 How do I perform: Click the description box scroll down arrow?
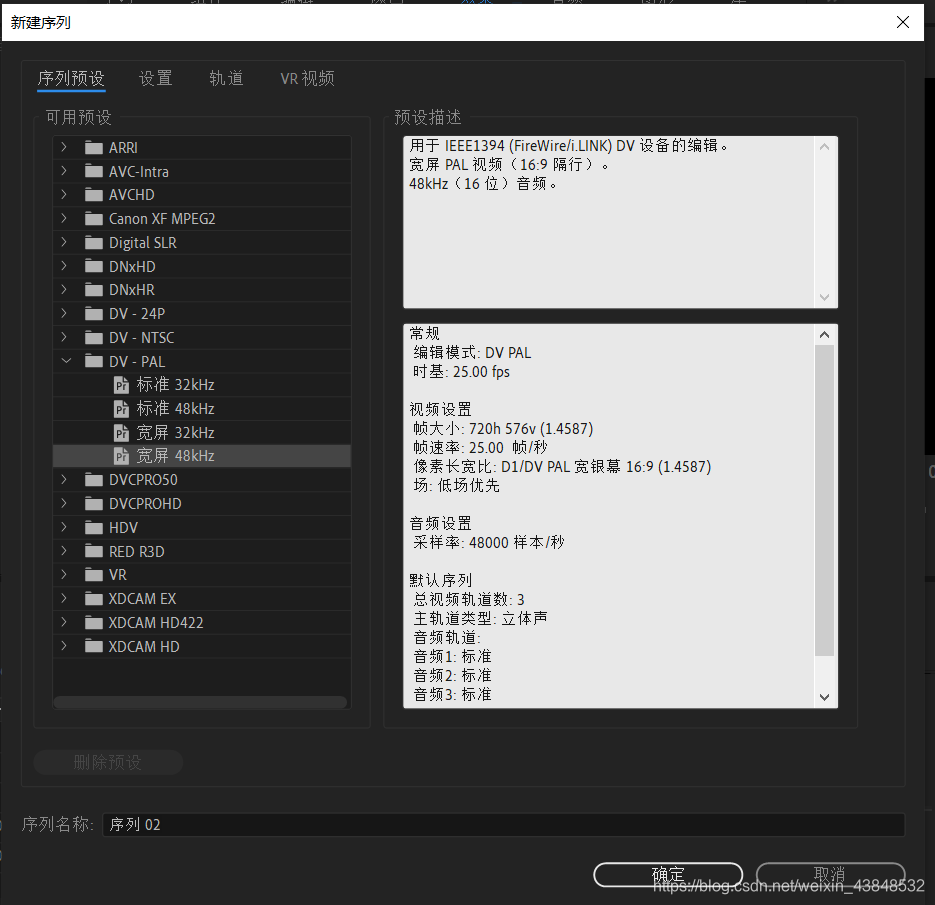(x=824, y=297)
